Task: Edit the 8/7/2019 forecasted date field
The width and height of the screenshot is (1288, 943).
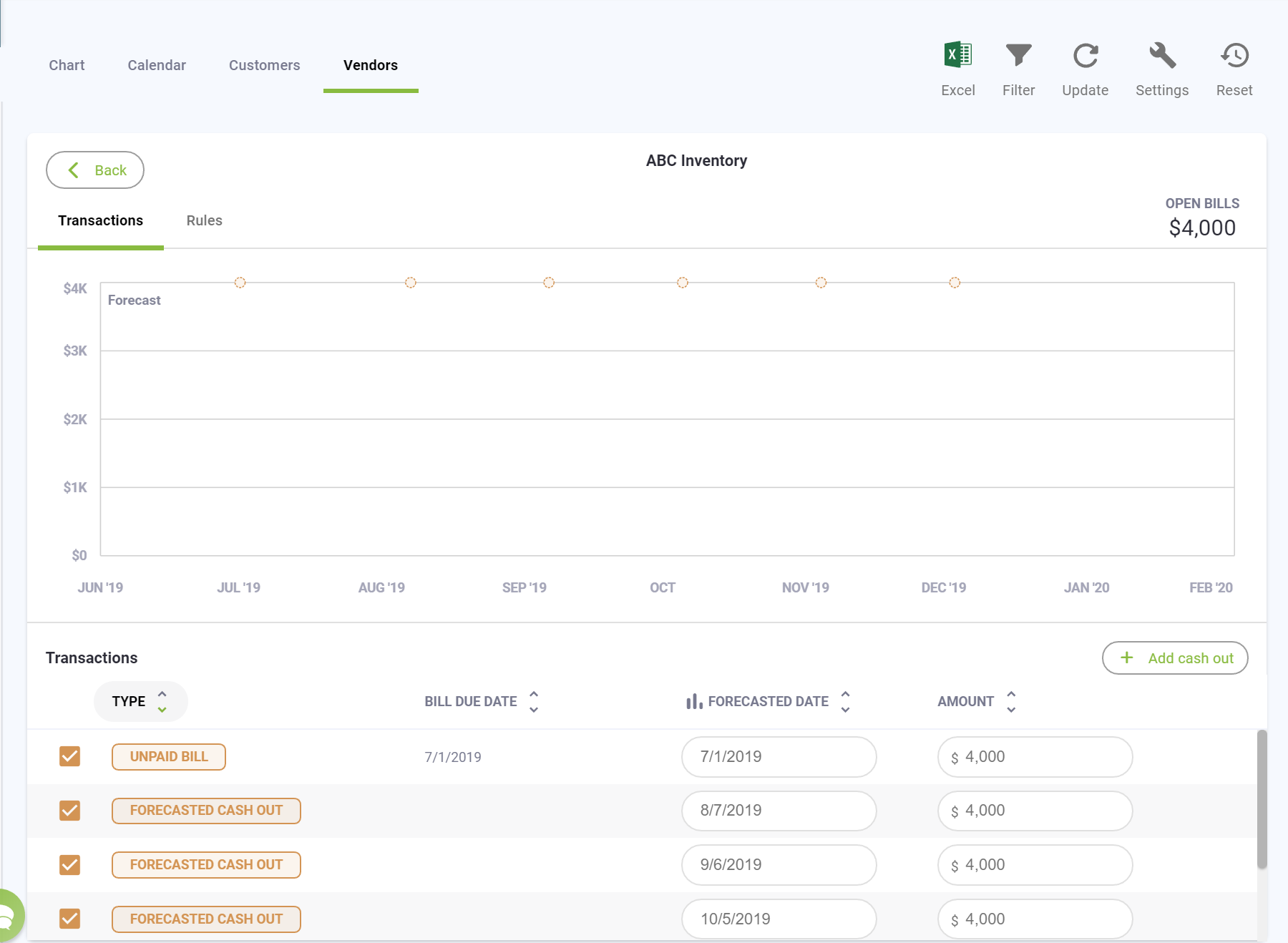Action: (779, 811)
